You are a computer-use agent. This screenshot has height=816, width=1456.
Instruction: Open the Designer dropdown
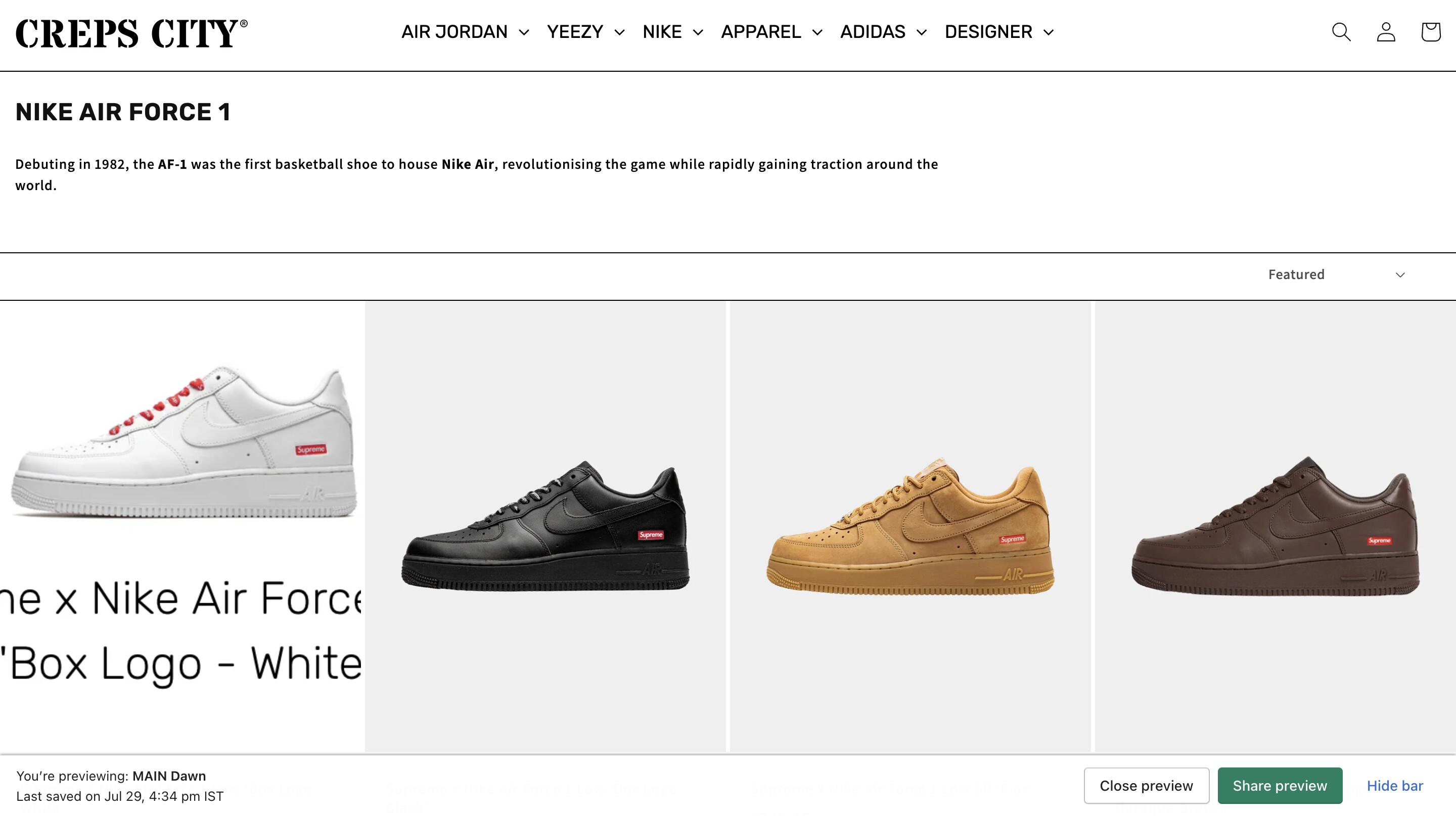pyautogui.click(x=999, y=32)
